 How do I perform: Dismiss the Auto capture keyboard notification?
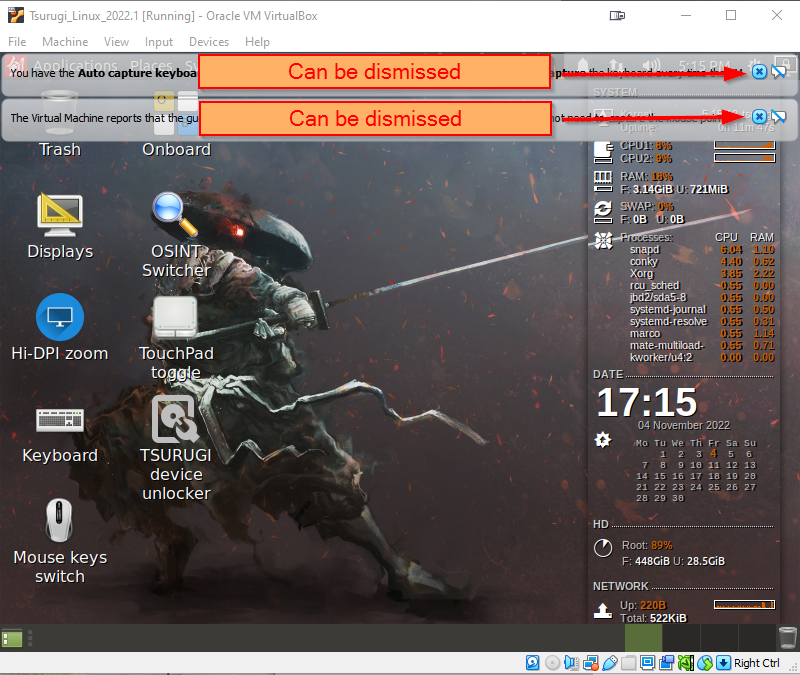coord(759,71)
